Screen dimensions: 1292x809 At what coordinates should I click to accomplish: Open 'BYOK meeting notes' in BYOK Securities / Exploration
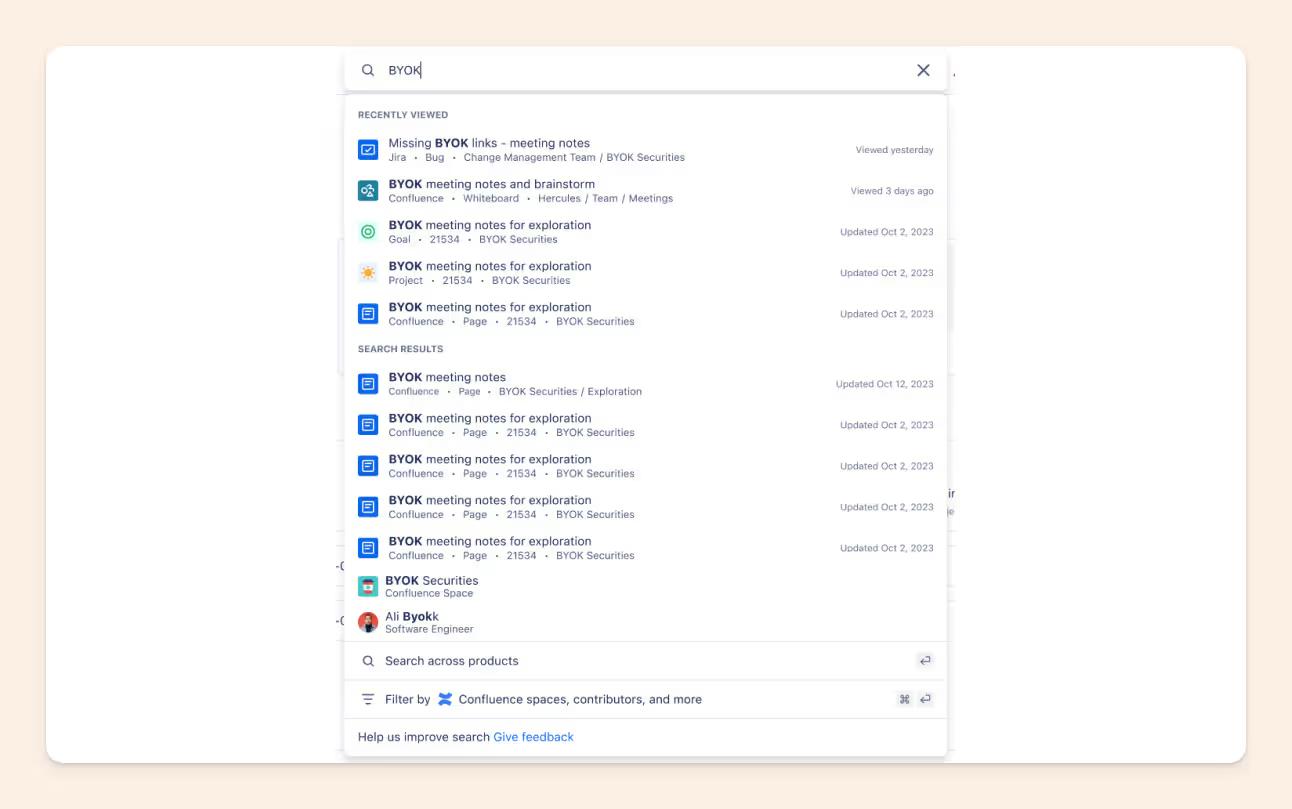pyautogui.click(x=645, y=384)
